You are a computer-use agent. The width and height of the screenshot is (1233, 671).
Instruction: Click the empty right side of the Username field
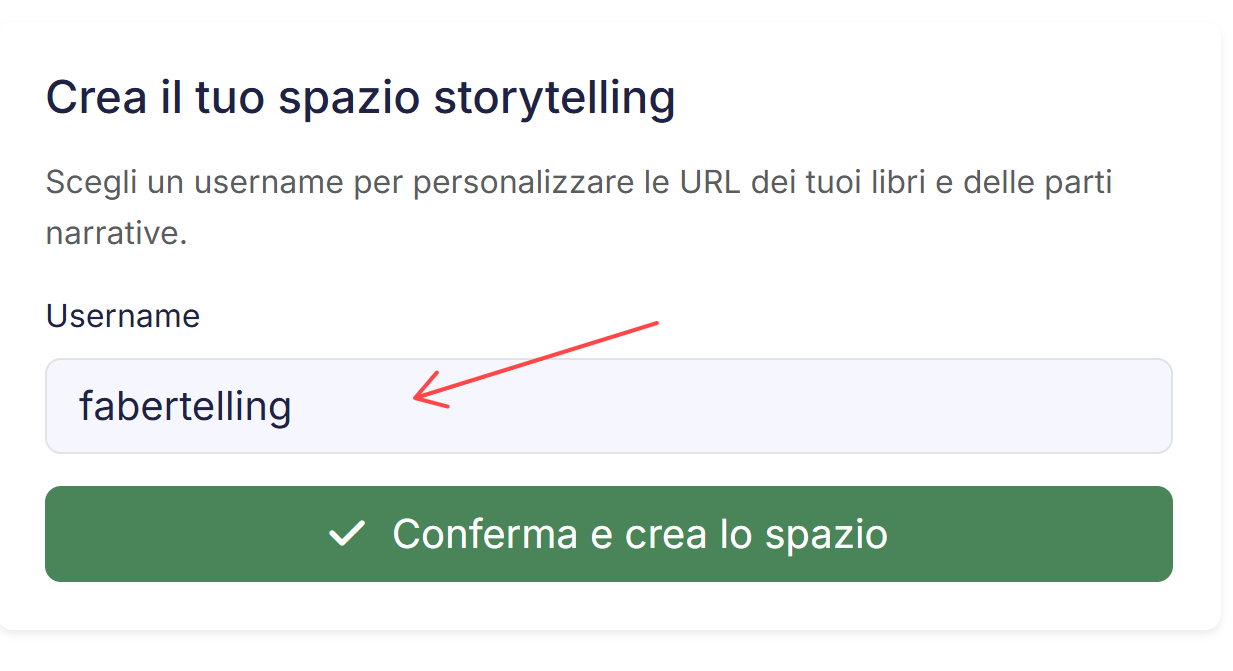pyautogui.click(x=1000, y=406)
